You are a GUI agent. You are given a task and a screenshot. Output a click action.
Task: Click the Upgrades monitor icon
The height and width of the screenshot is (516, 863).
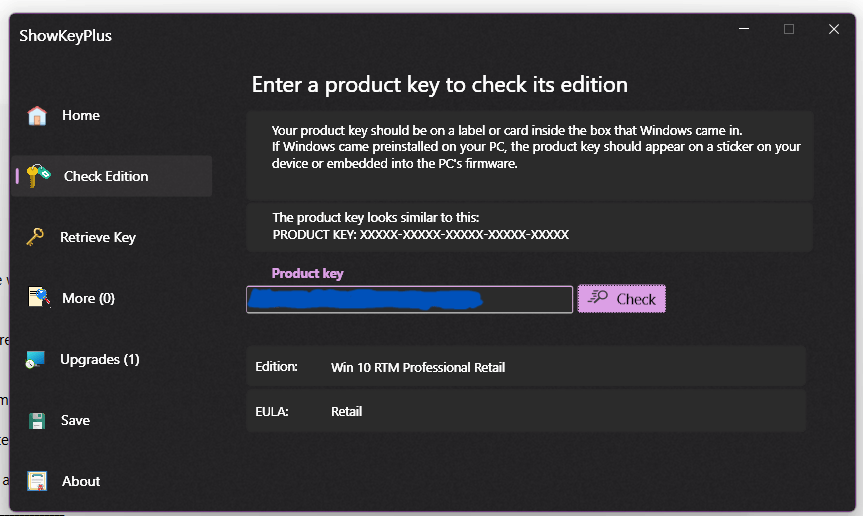pos(35,359)
